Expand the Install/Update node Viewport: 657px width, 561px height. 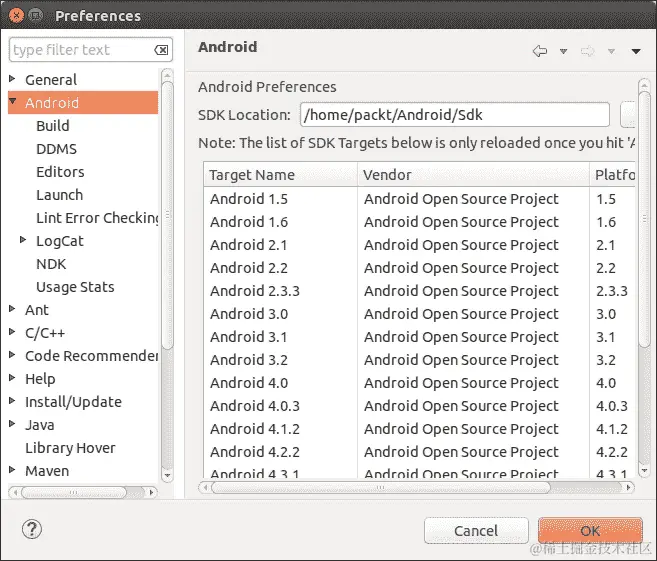[x=12, y=401]
